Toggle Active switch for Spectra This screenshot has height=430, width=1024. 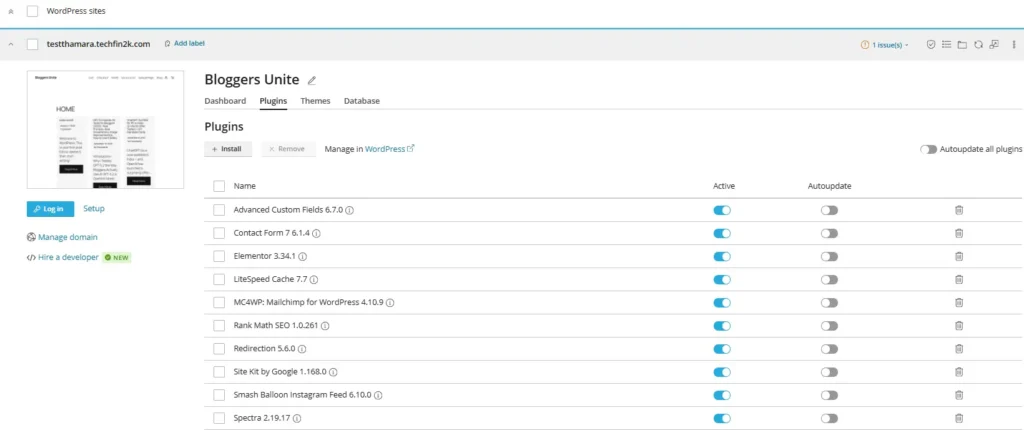[722, 418]
